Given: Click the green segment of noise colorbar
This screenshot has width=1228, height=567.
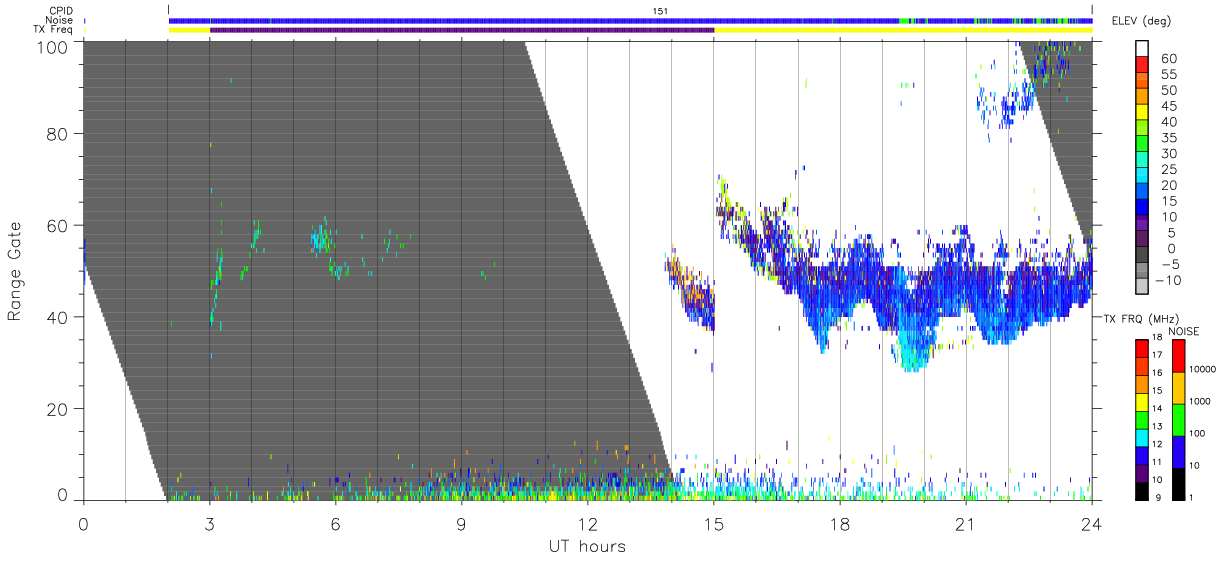Looking at the screenshot, I should 1177,418.
